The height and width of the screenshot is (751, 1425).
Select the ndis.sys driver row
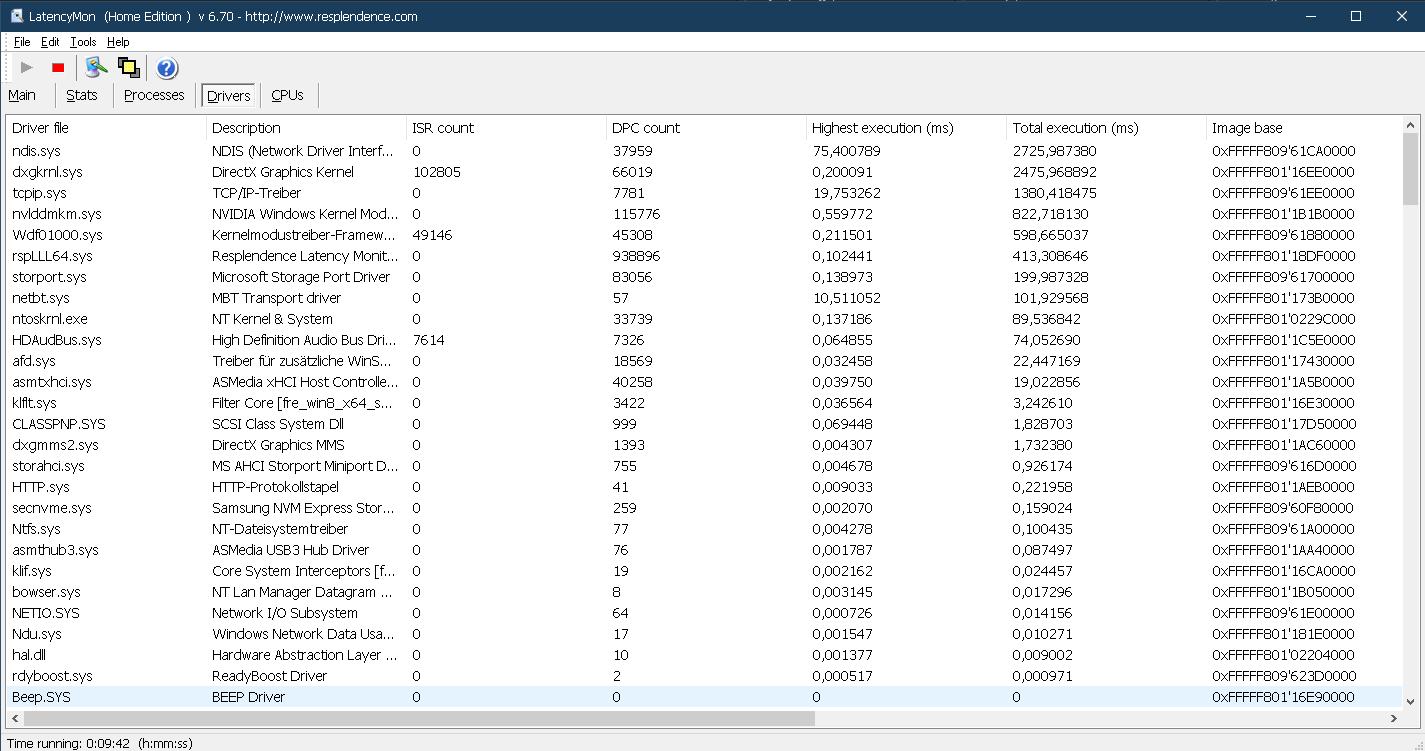tap(704, 151)
